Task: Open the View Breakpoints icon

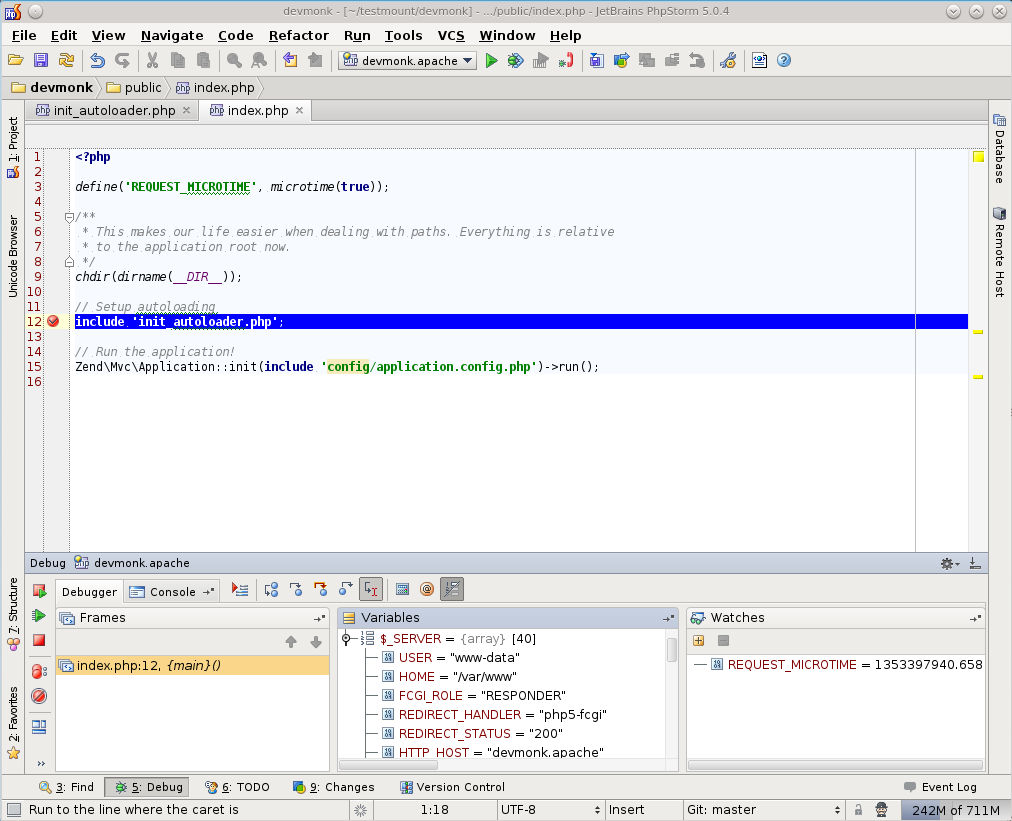Action: pos(39,672)
